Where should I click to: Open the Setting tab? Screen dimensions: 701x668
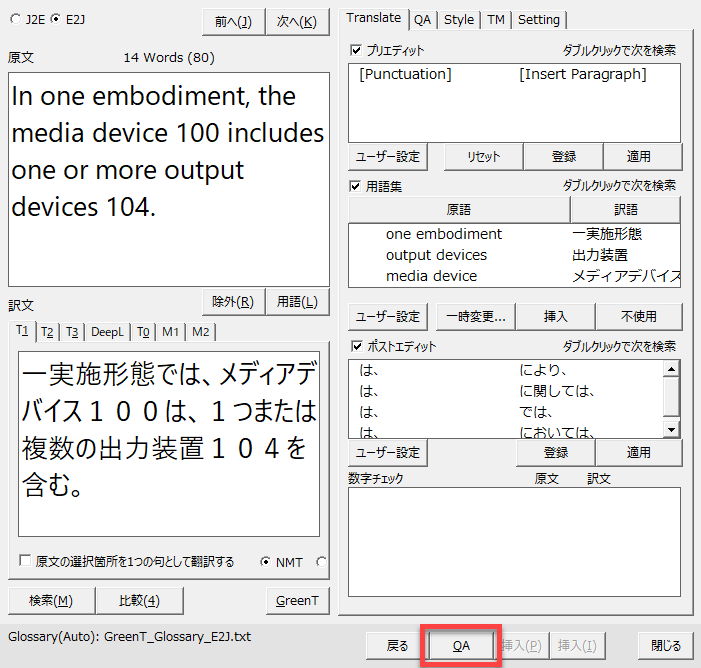tap(538, 19)
